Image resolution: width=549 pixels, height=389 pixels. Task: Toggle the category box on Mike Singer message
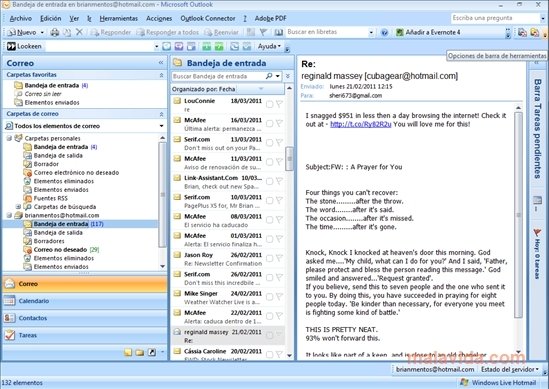click(x=269, y=297)
